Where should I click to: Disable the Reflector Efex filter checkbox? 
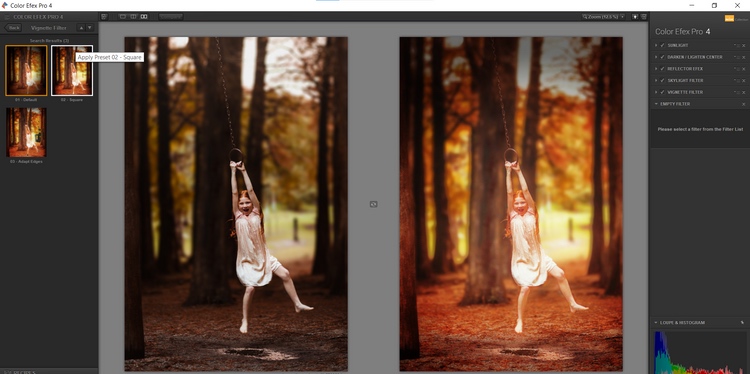[662, 69]
